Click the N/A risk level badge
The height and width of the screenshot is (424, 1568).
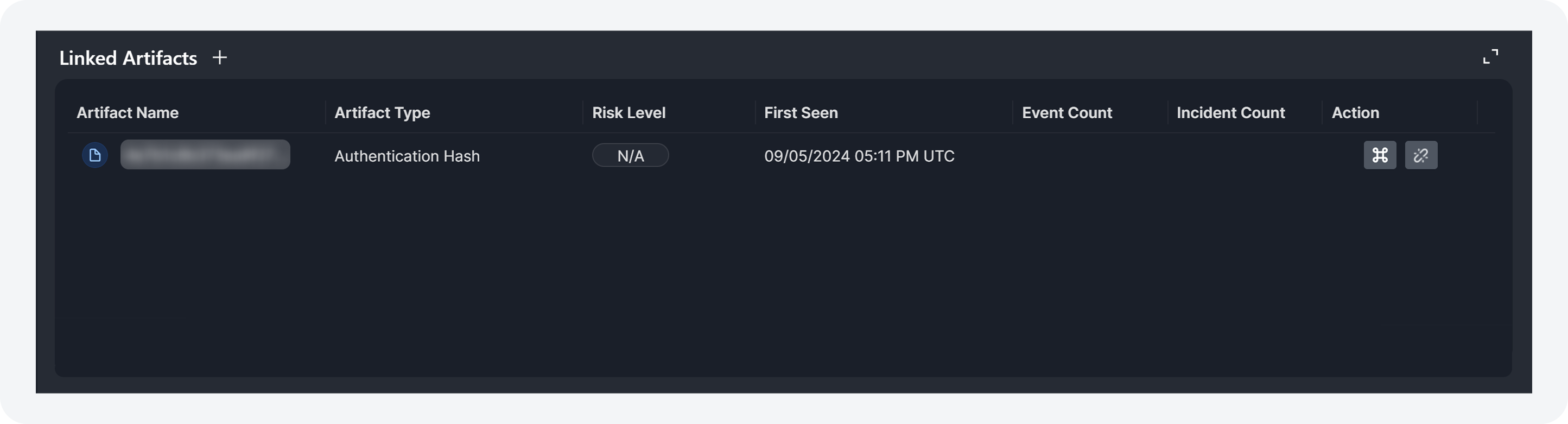[630, 156]
